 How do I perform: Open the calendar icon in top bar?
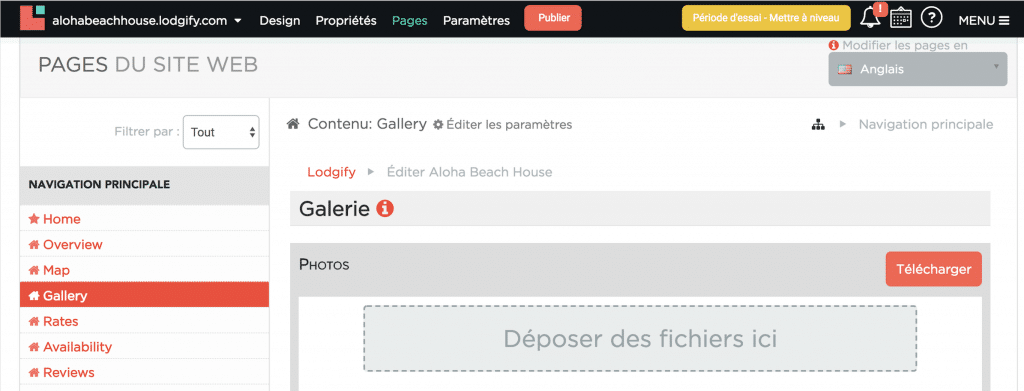901,18
